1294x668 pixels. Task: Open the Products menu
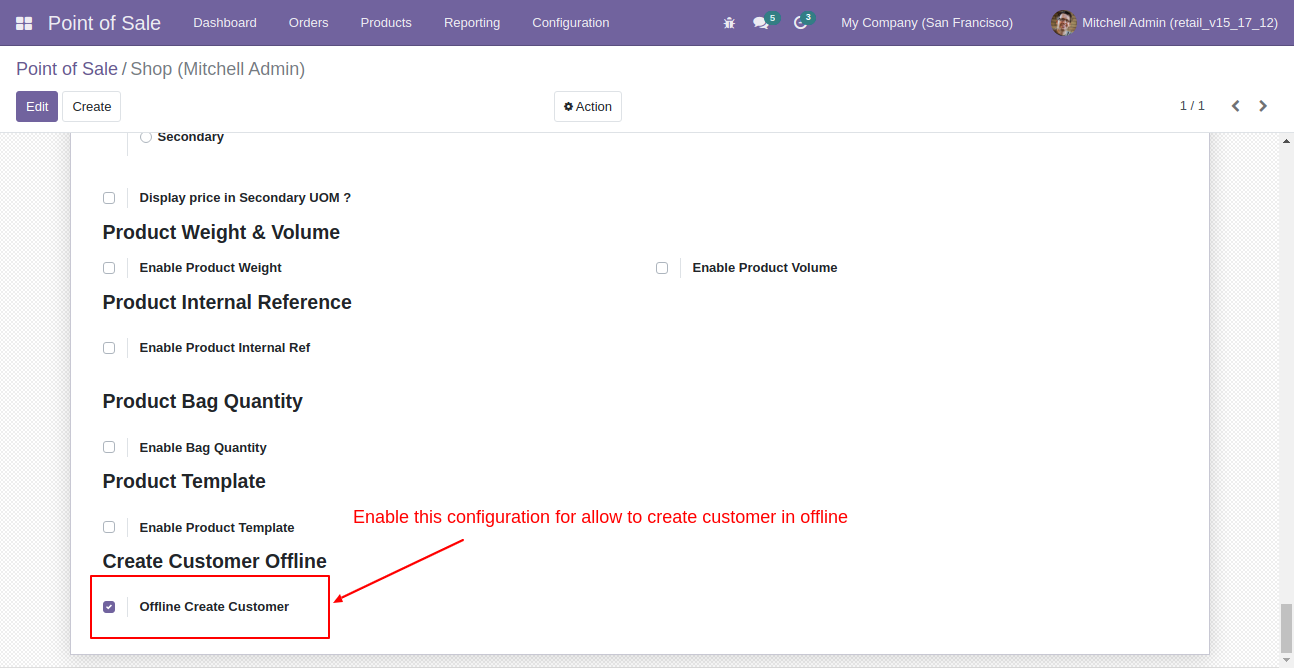coord(386,23)
